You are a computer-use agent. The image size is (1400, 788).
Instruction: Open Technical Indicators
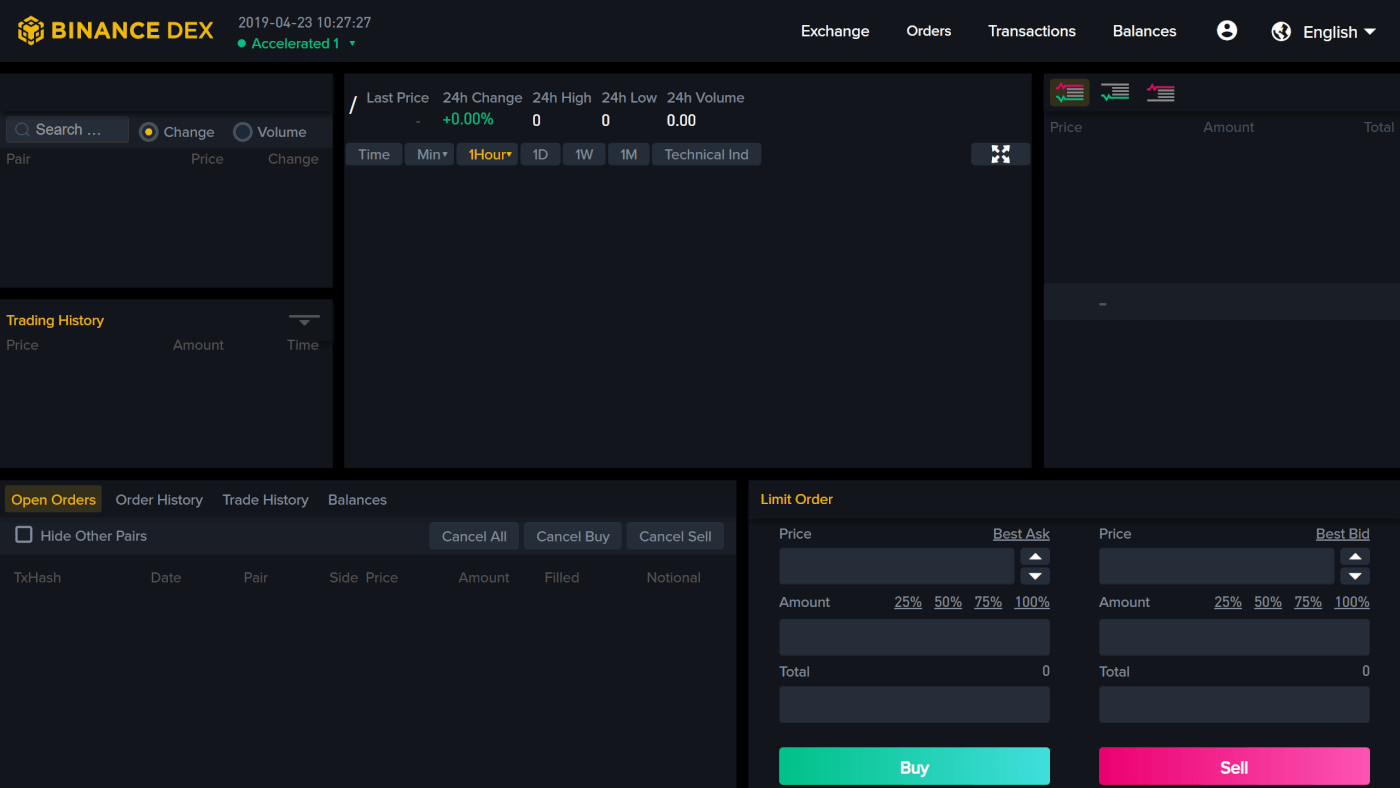coord(706,154)
